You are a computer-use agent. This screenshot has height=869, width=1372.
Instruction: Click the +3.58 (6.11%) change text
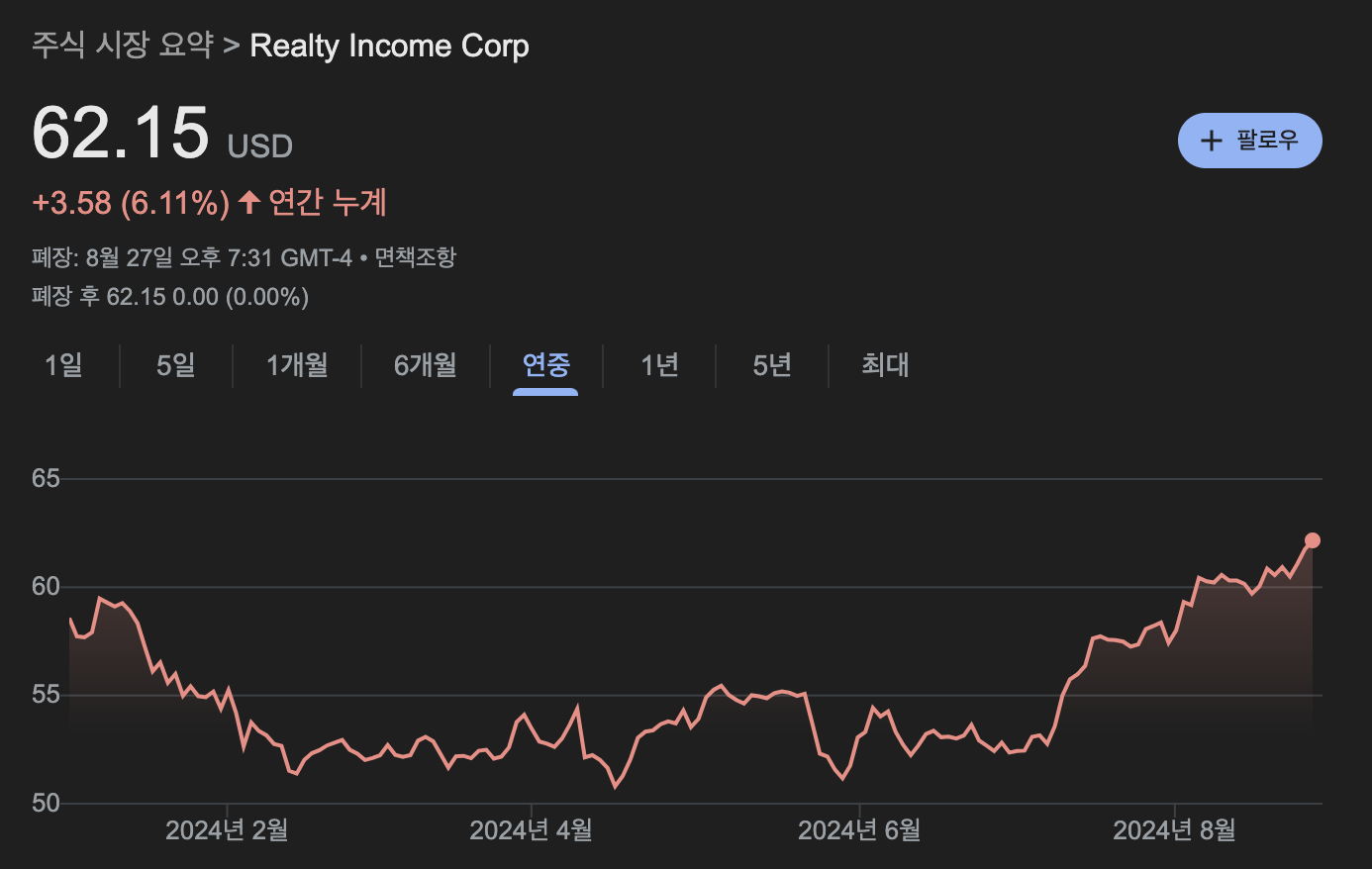[x=131, y=203]
